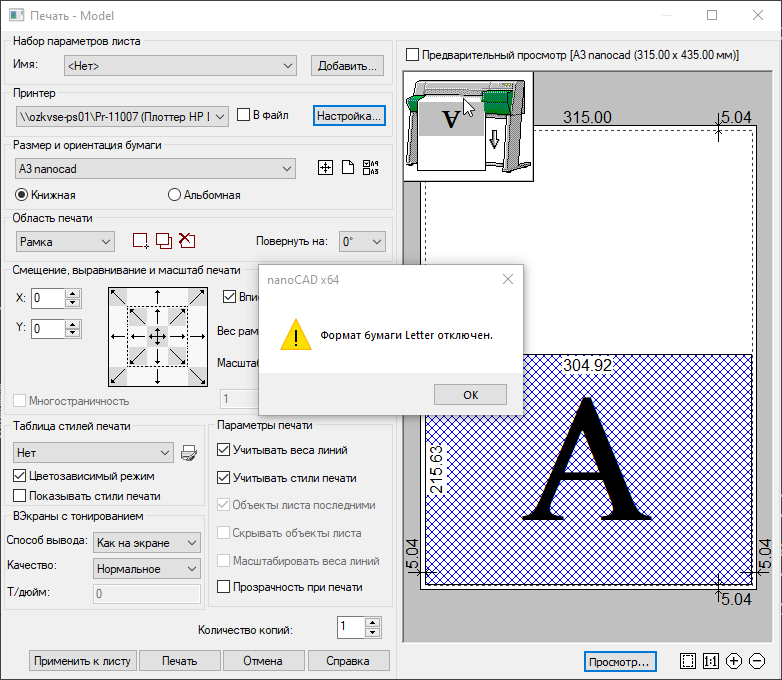Click the 1:1 scale preview icon
This screenshot has width=782, height=680.
click(711, 661)
